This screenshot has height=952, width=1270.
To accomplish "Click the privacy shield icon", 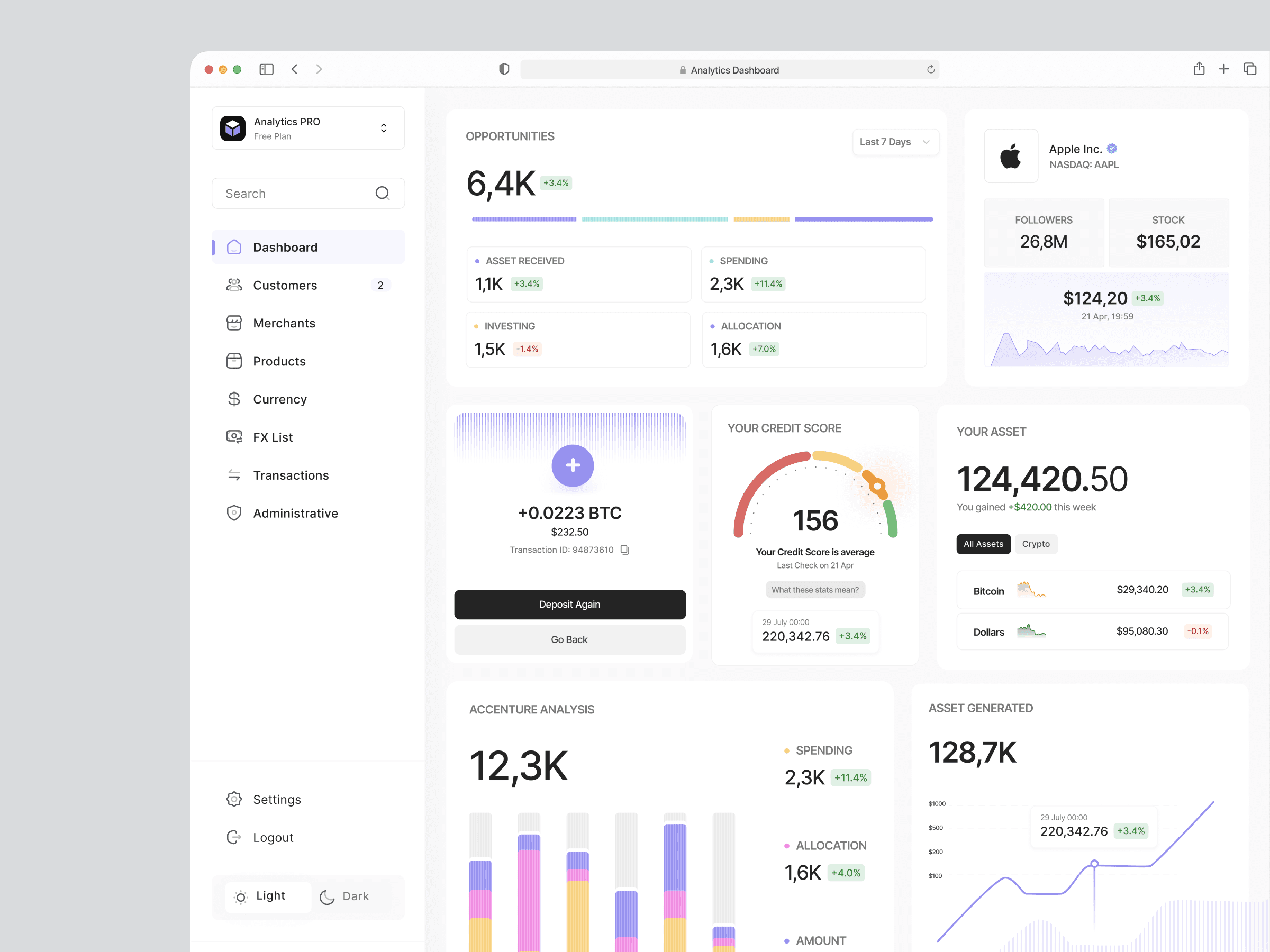I will (x=504, y=69).
